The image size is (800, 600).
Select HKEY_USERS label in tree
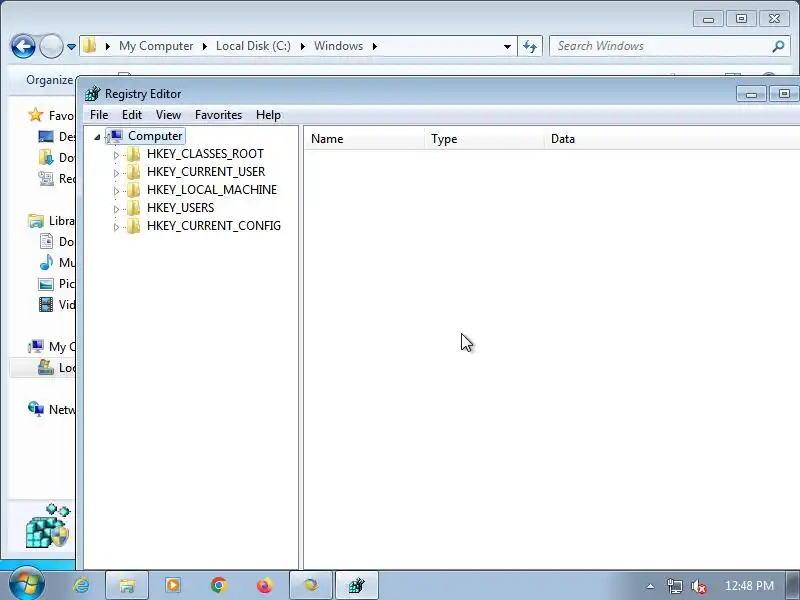tap(181, 208)
